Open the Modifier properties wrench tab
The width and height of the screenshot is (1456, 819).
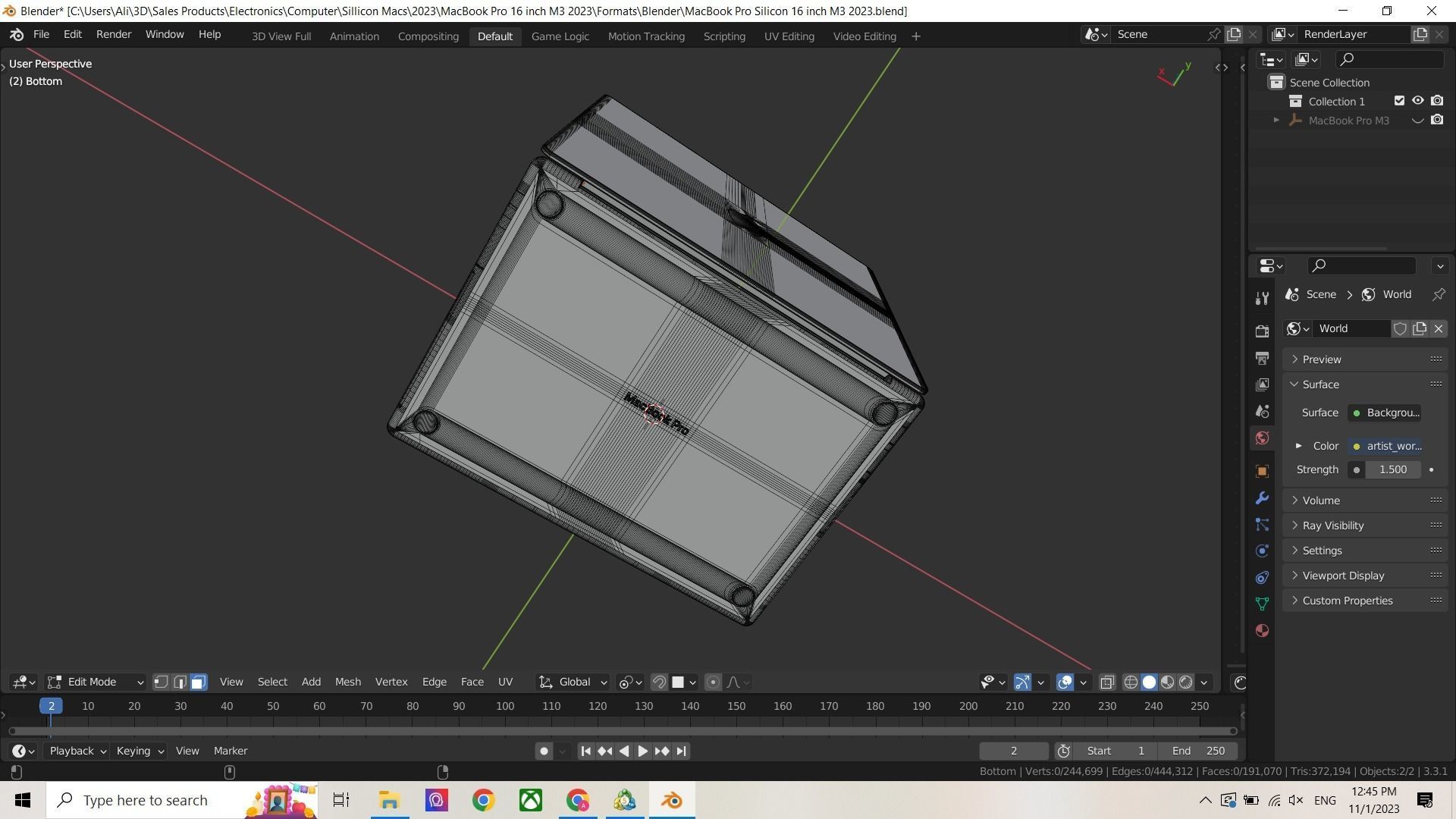1262,498
